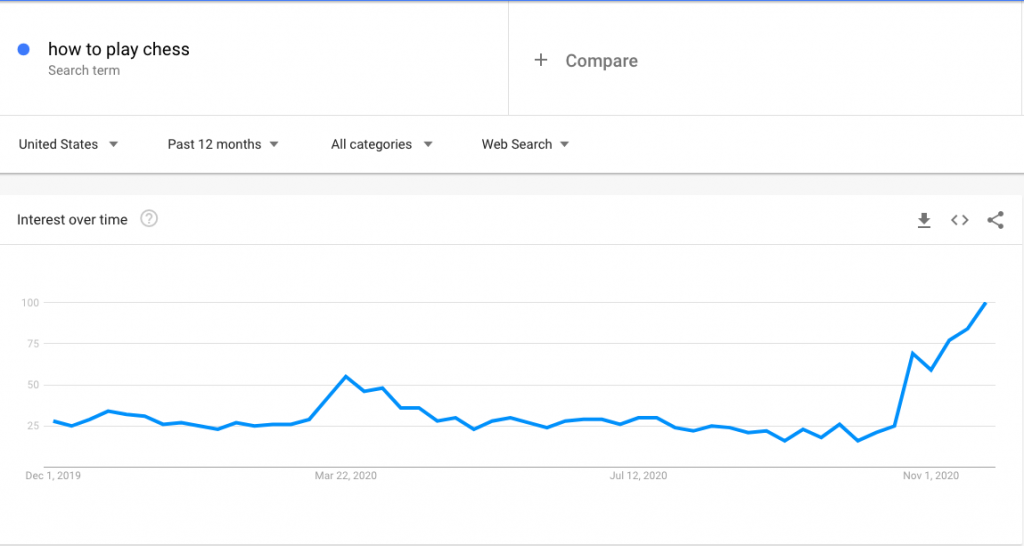Click the Nov 1, 2020 axis label
Image resolution: width=1024 pixels, height=546 pixels.
[x=931, y=475]
